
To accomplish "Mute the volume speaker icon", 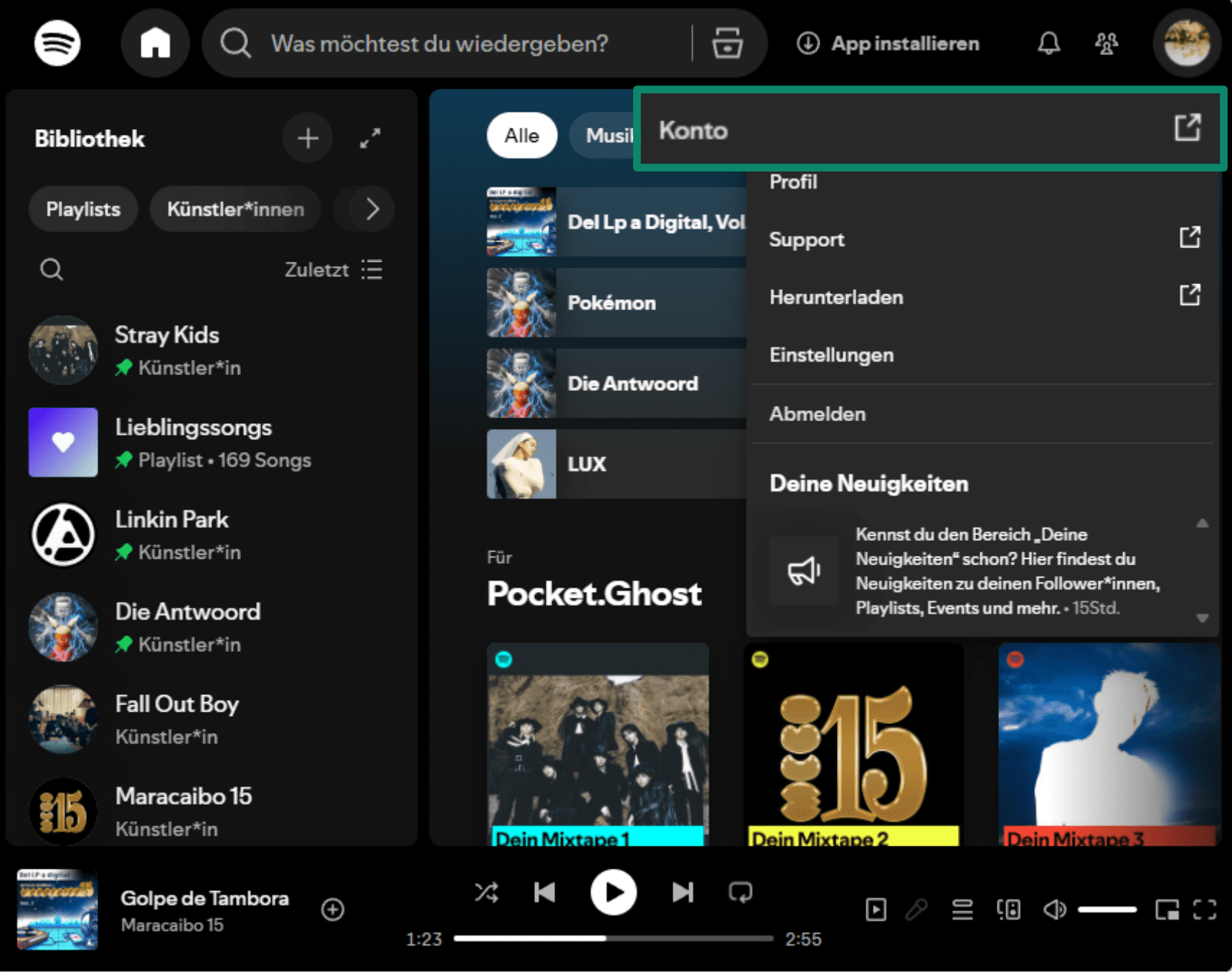I will point(1054,910).
